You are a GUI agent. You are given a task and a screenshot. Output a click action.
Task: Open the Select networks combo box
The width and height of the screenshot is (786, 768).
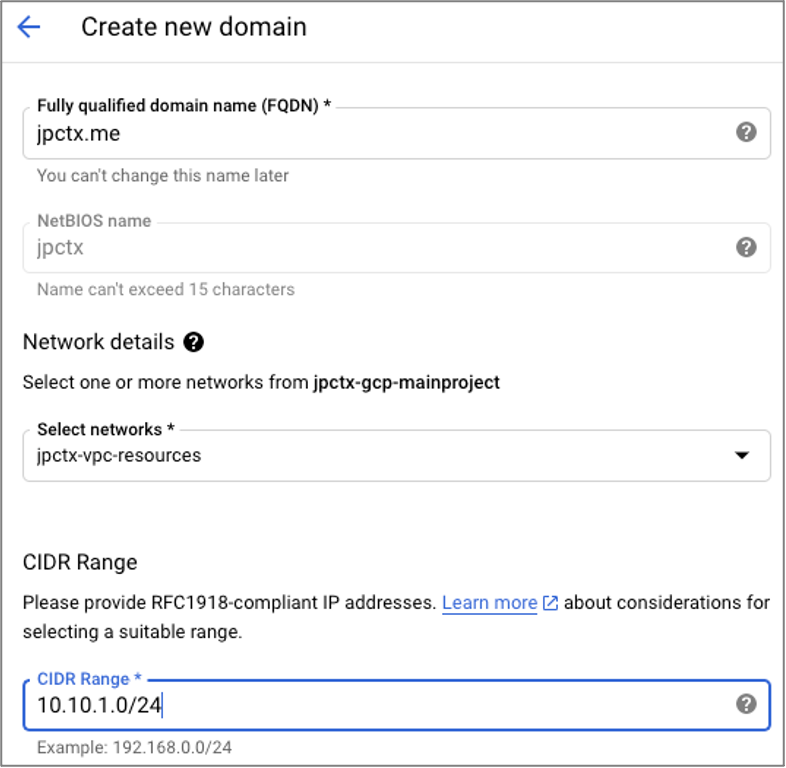coord(380,455)
